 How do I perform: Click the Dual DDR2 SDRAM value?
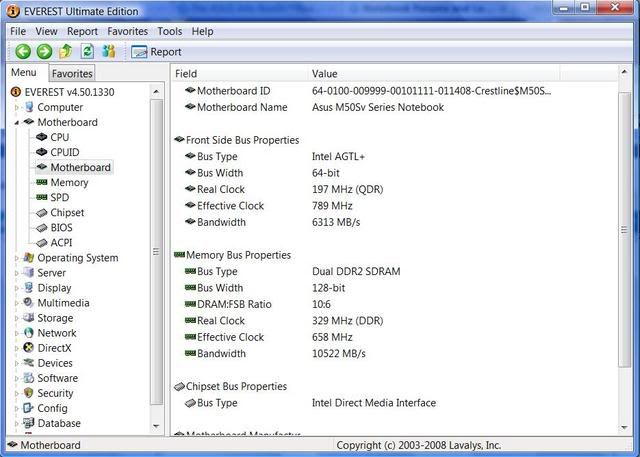(x=356, y=271)
